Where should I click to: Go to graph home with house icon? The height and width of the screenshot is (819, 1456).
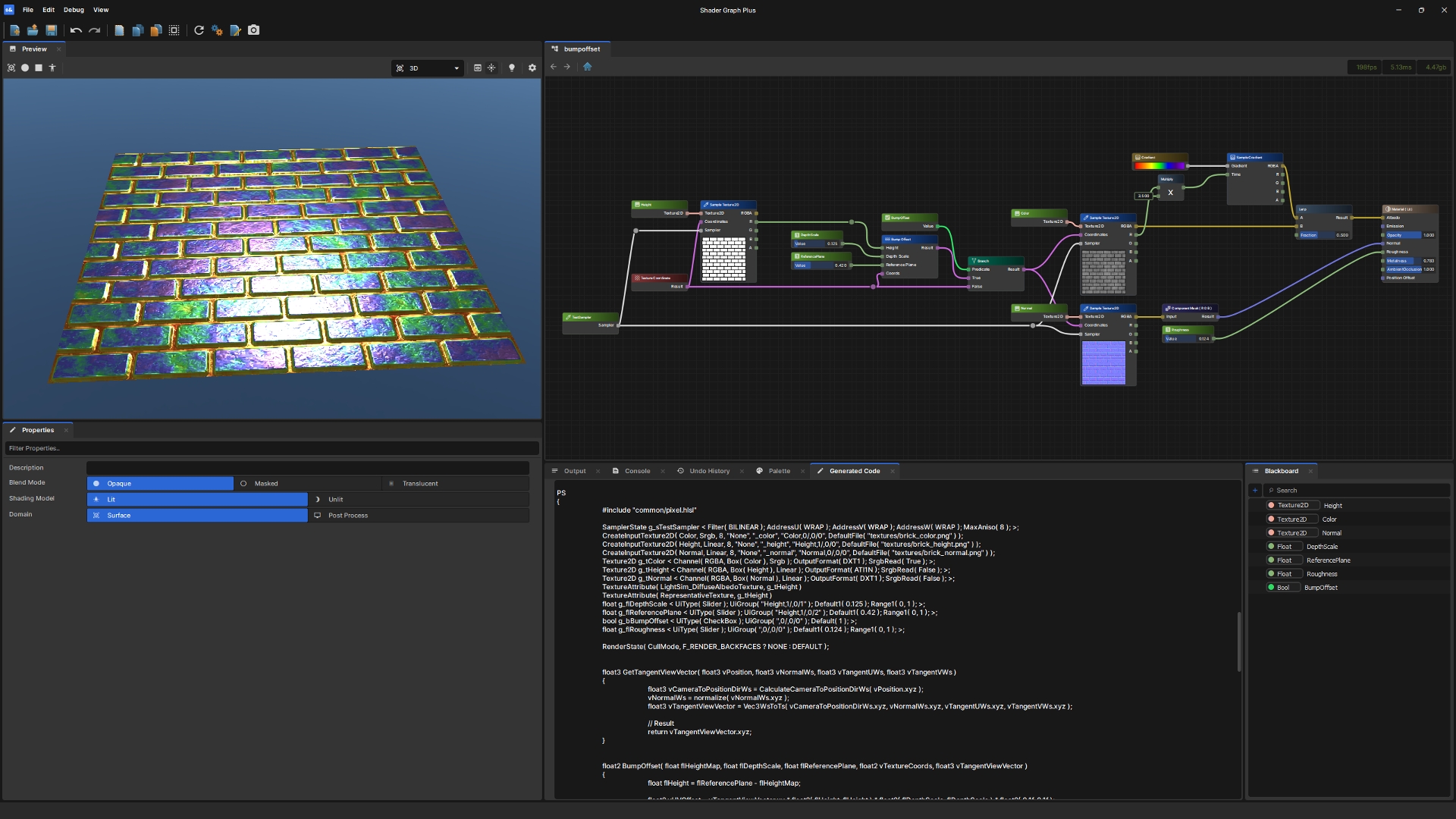(587, 67)
